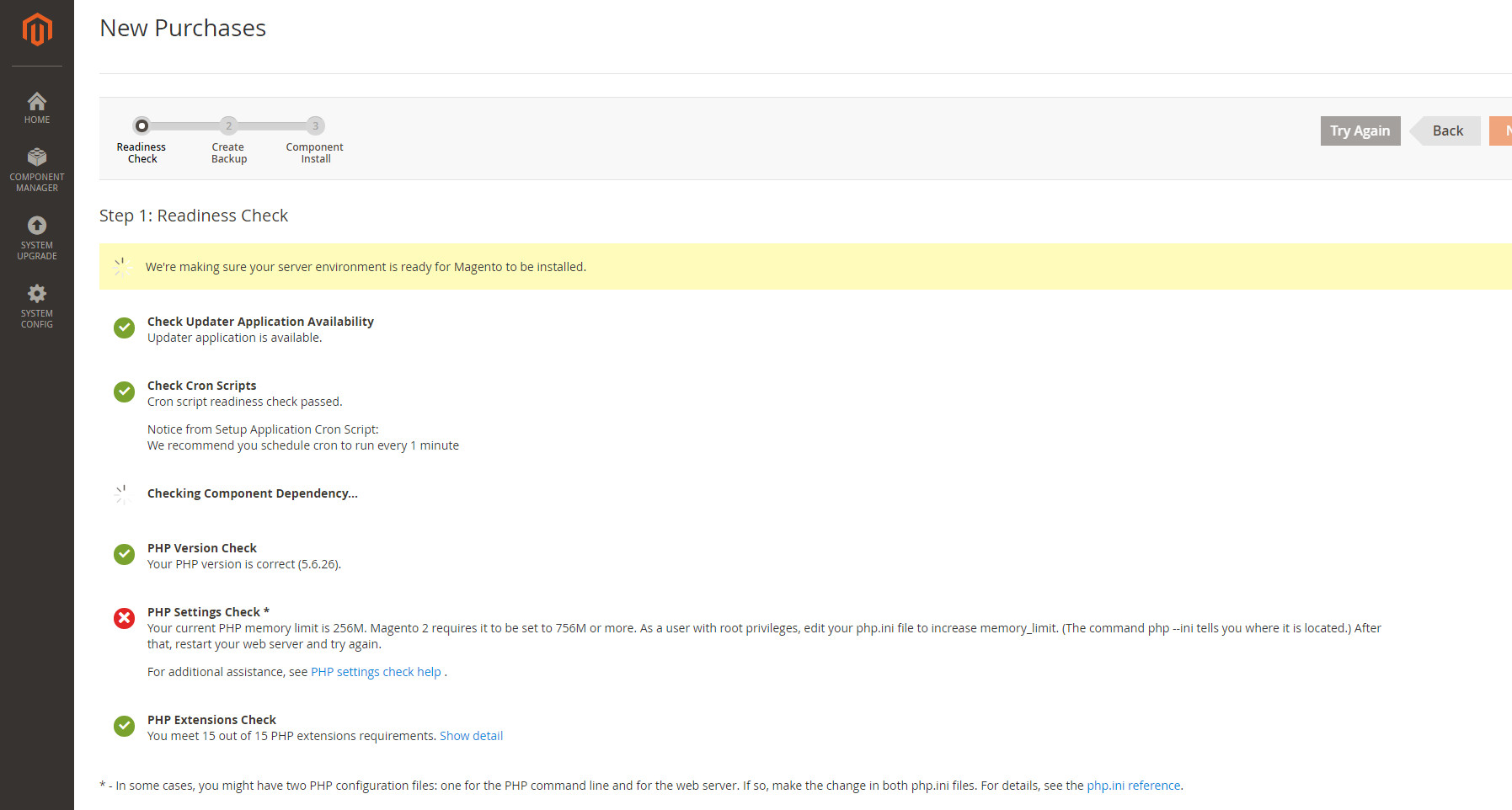Click the Magento logo icon

tap(37, 30)
